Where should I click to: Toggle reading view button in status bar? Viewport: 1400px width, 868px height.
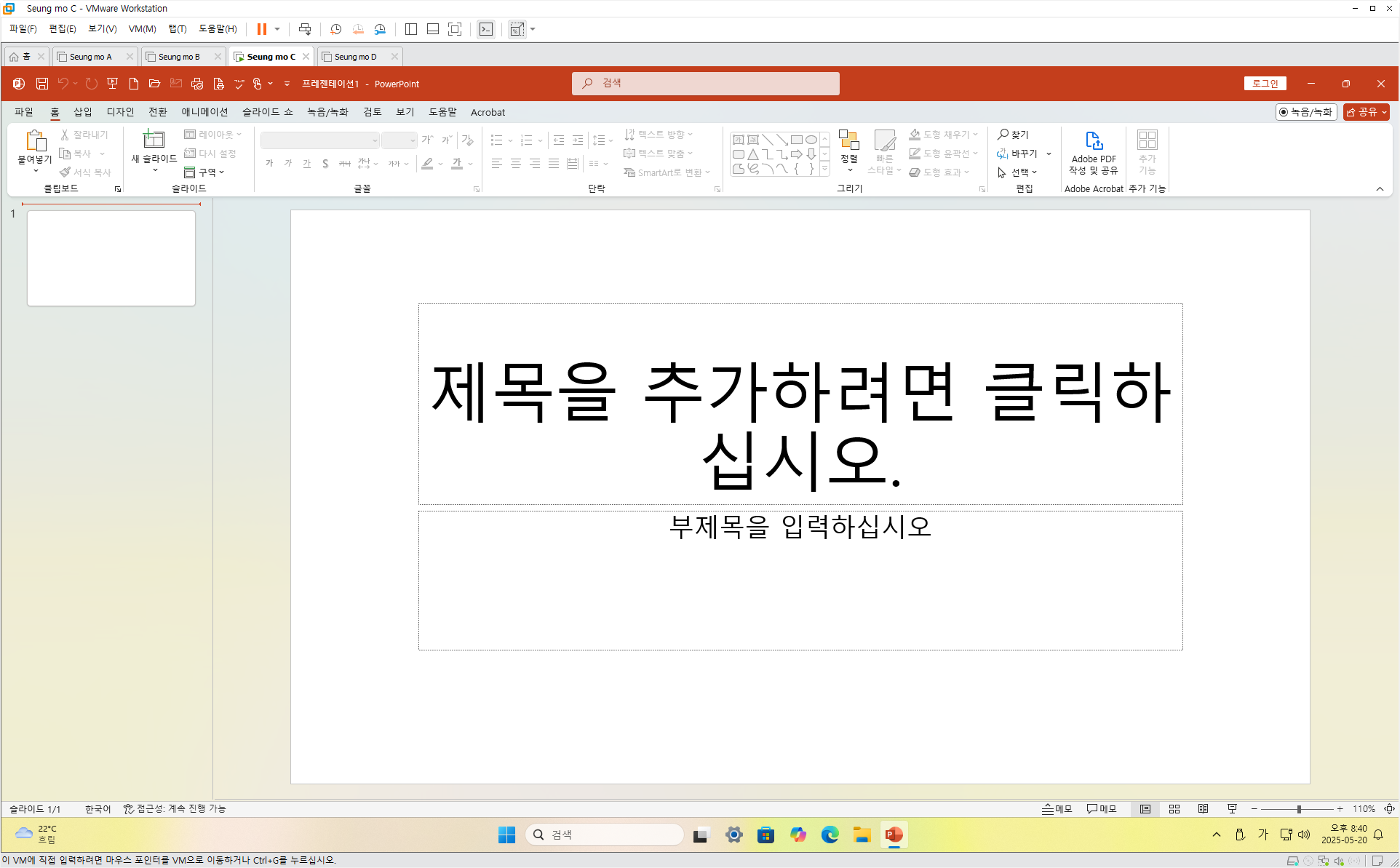coord(1203,809)
